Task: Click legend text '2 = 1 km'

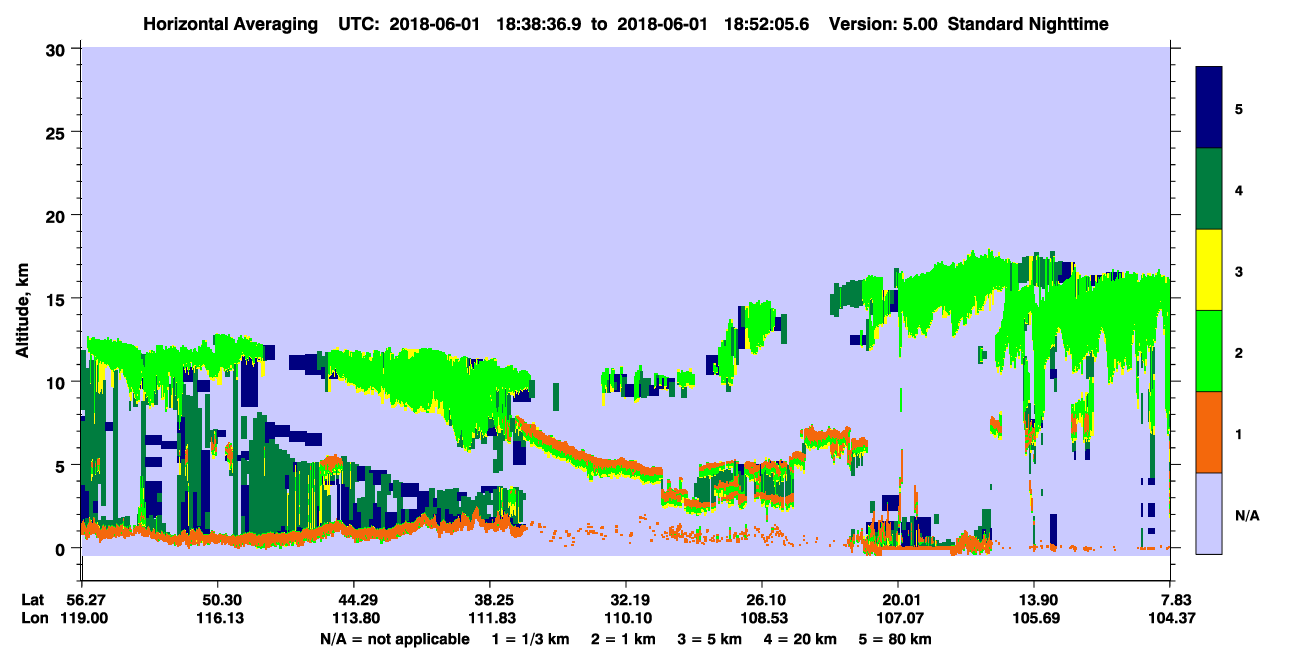Action: (624, 639)
